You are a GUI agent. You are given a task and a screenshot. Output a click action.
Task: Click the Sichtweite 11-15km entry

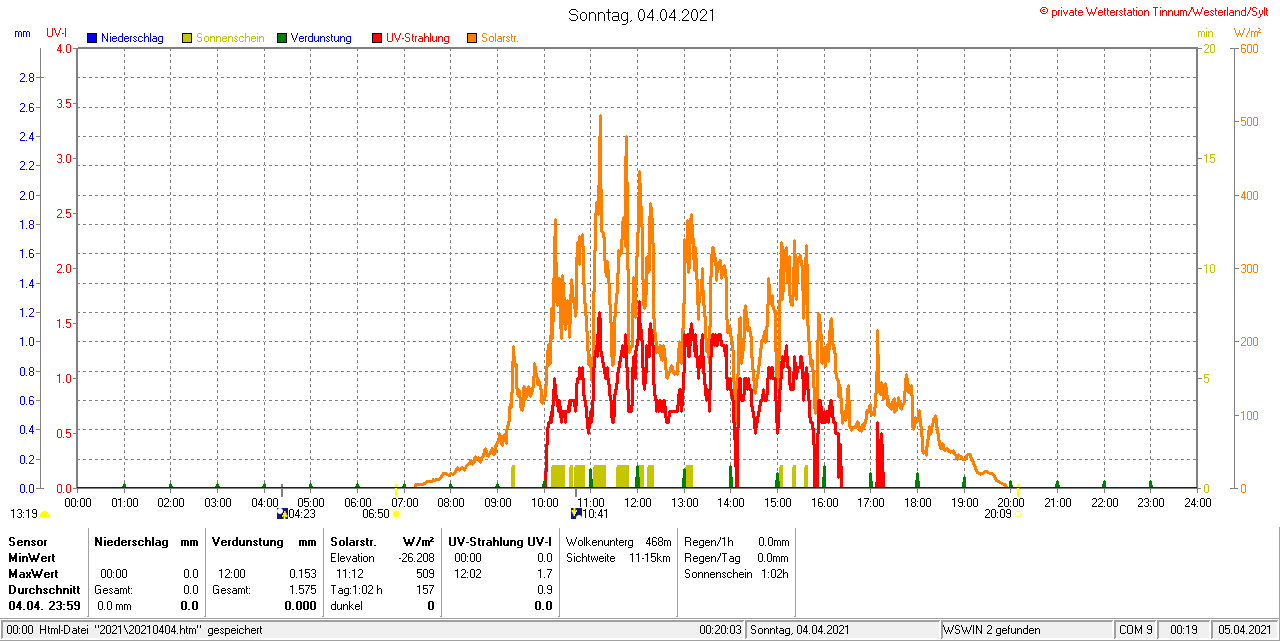(618, 557)
